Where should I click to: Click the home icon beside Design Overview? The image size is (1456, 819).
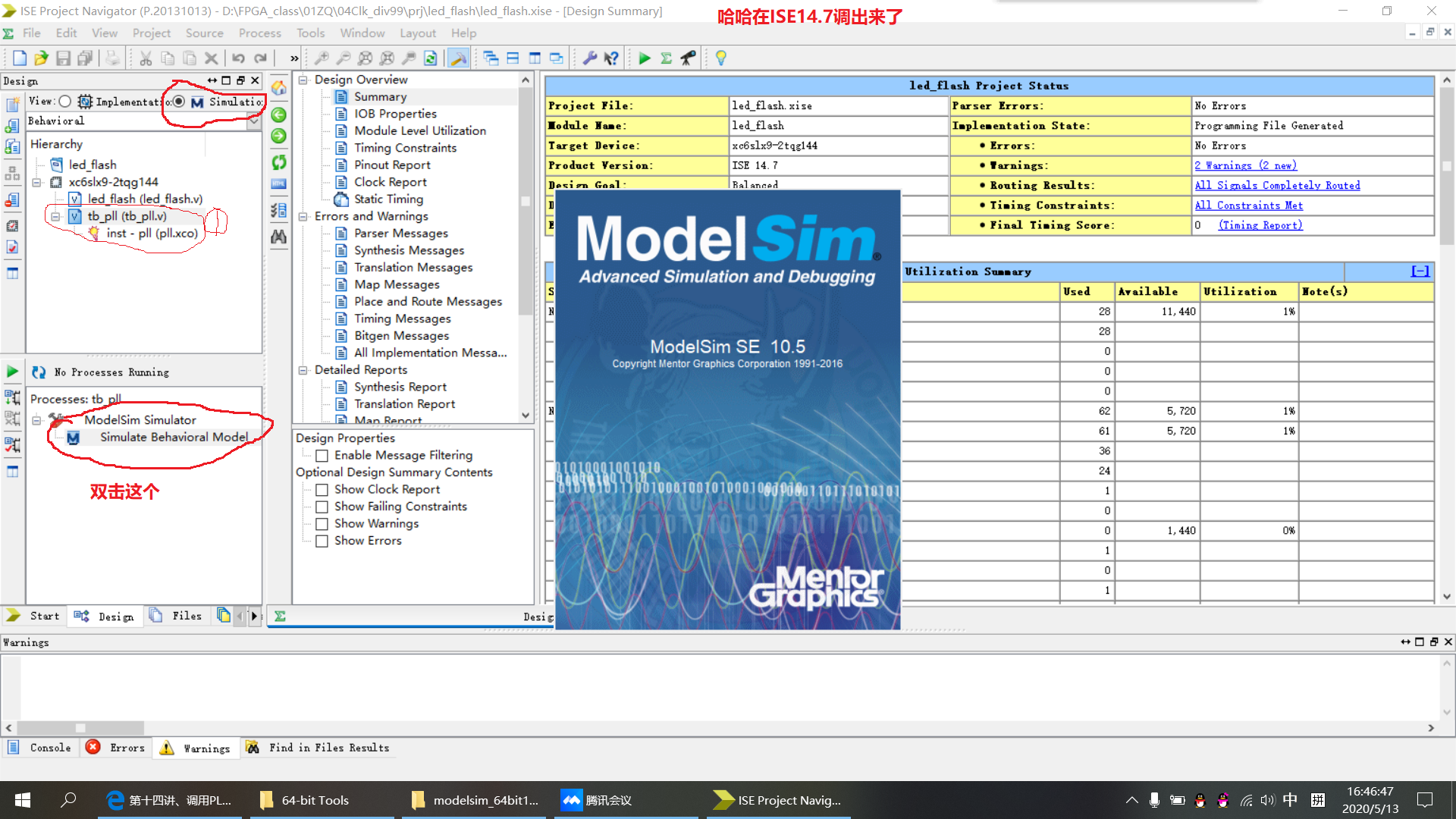pyautogui.click(x=279, y=88)
